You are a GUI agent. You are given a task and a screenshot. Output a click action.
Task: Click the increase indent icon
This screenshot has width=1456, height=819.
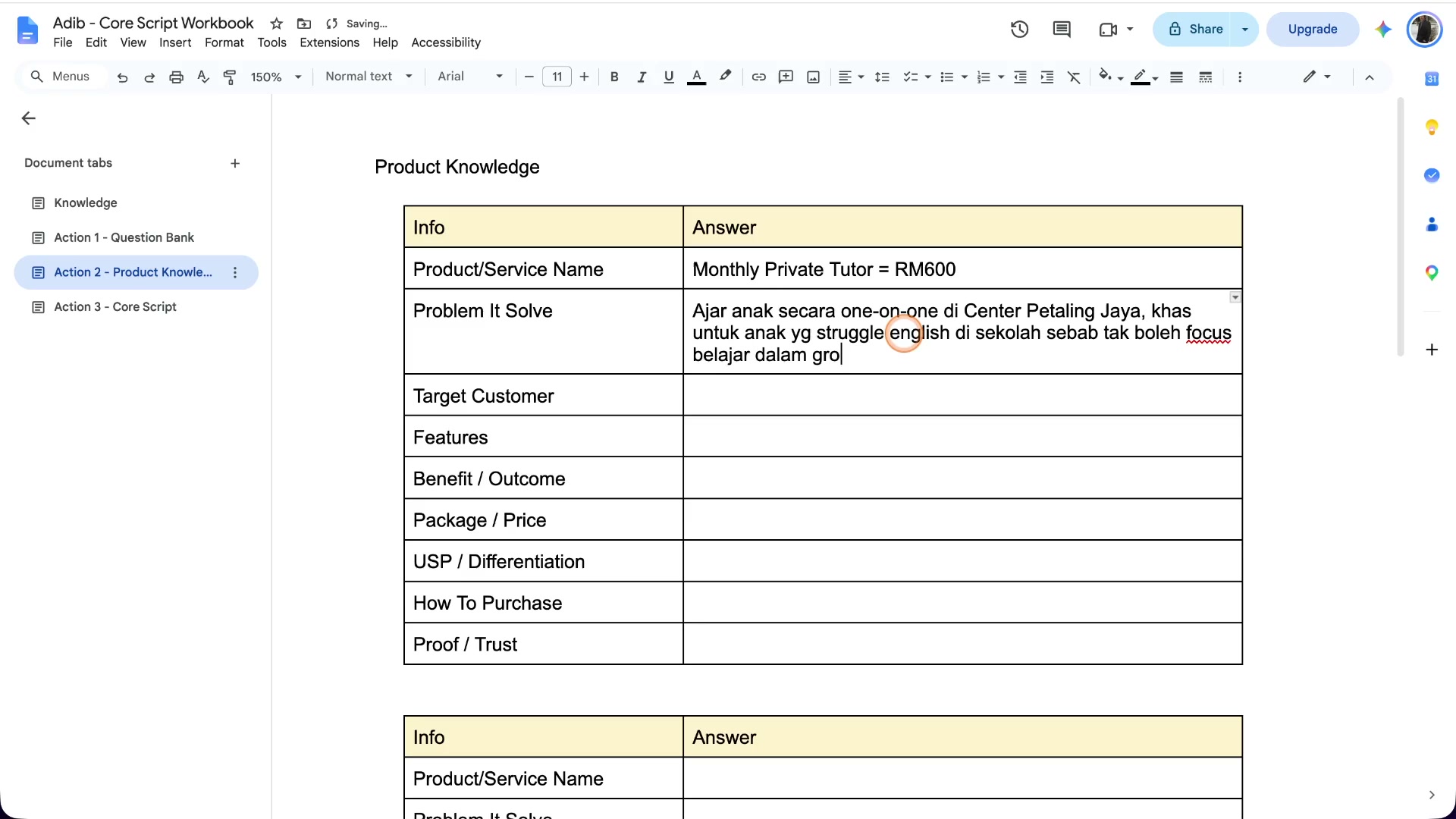click(x=1047, y=77)
